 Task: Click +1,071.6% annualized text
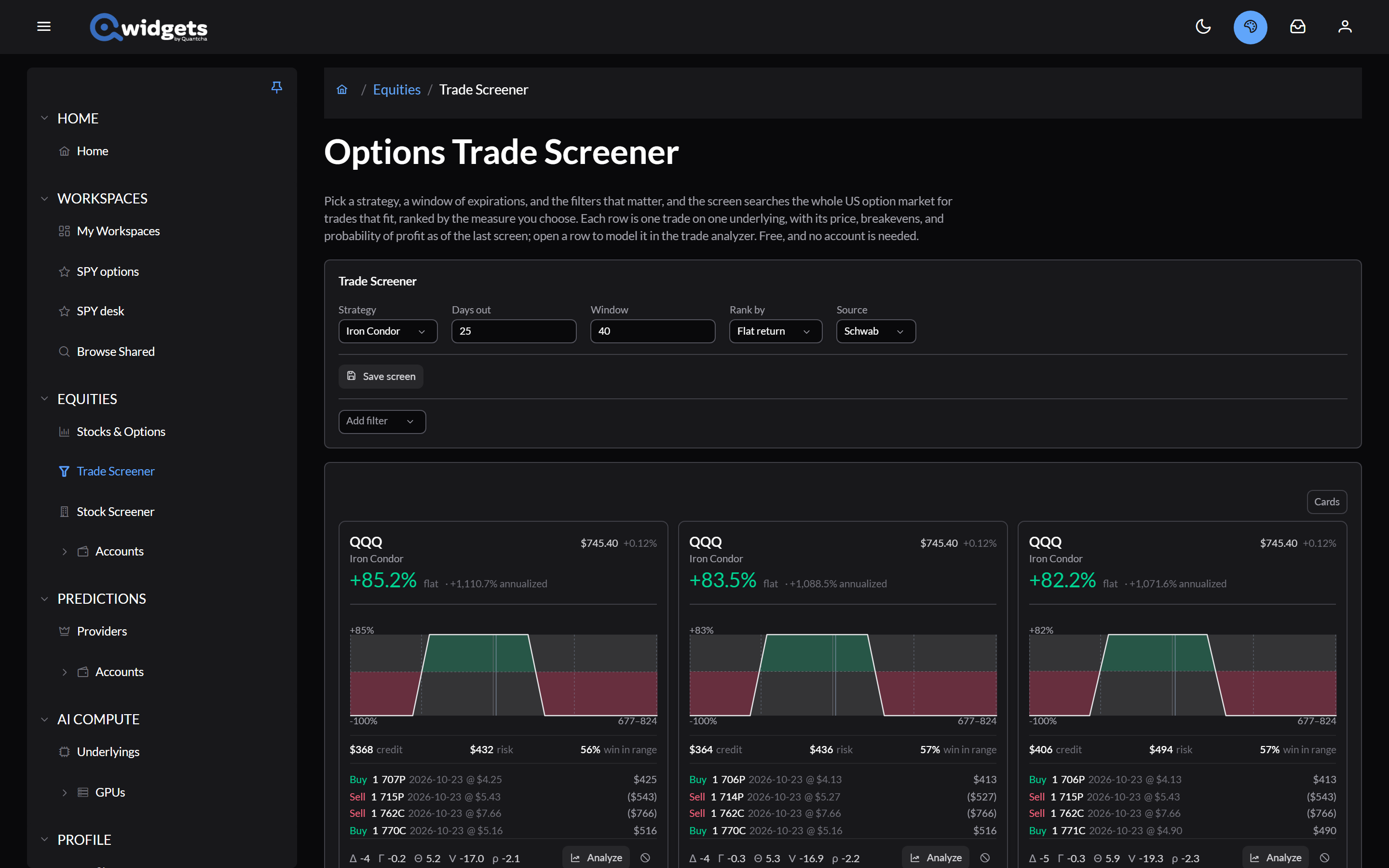(x=1178, y=584)
